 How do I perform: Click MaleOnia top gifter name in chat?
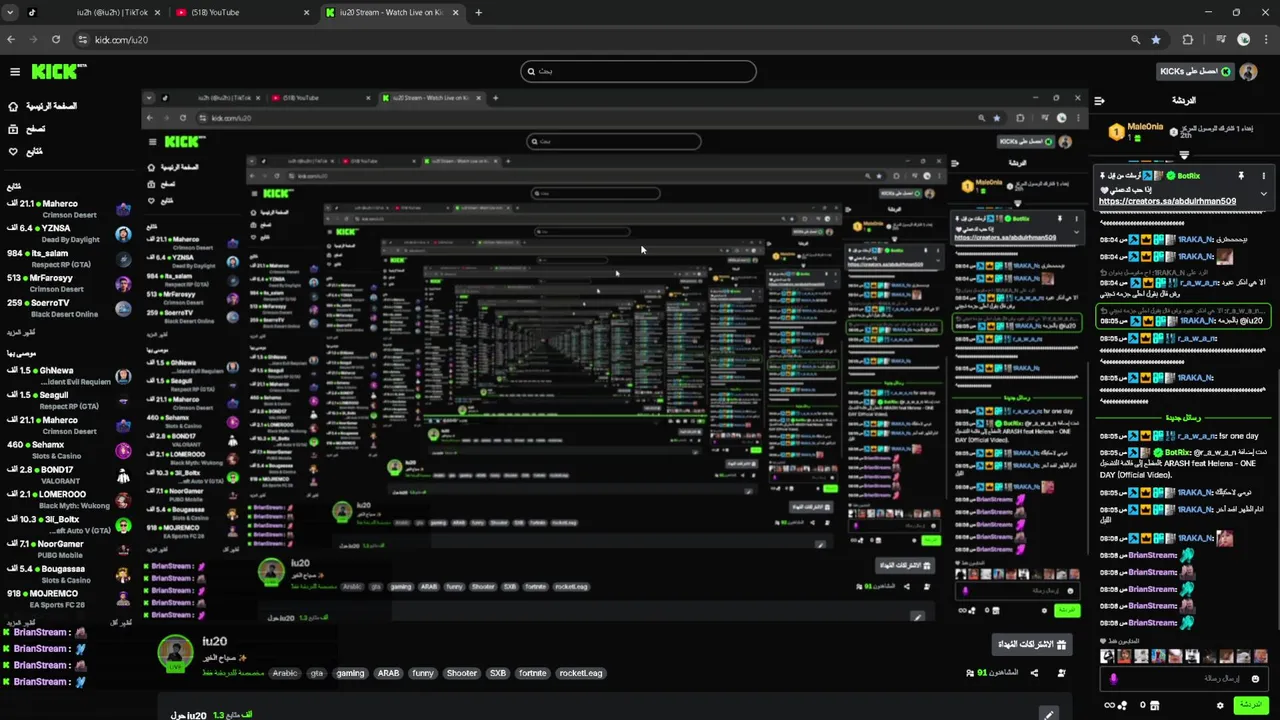1145,127
